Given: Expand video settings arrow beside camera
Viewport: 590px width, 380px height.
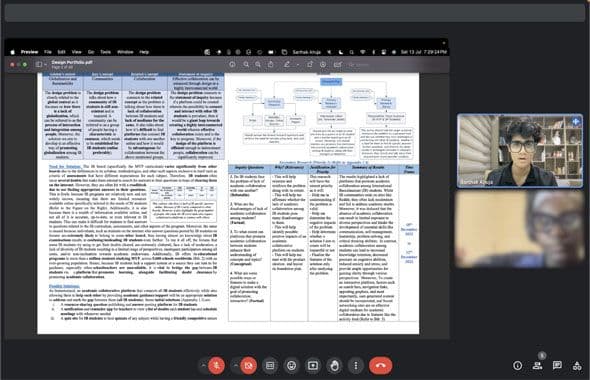Looking at the screenshot, I should tap(235, 365).
